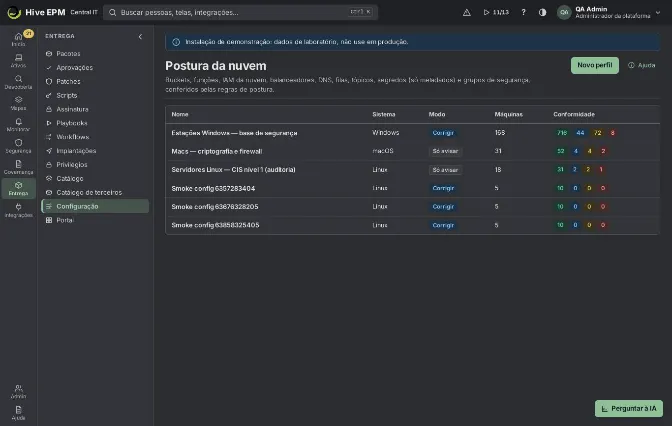
Task: Open the Ajuda link beside Novo perfil
Action: pyautogui.click(x=642, y=65)
